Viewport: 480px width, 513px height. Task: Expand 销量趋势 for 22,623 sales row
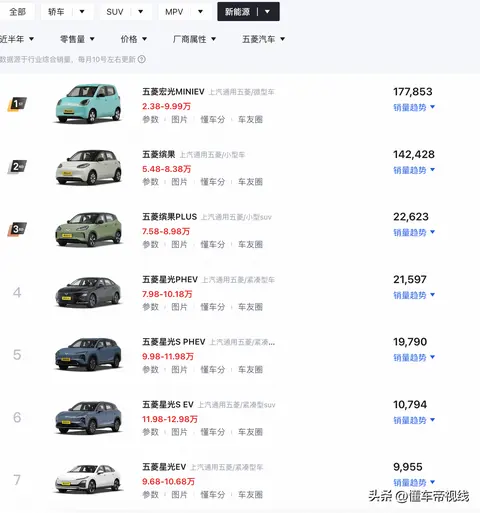coord(414,232)
